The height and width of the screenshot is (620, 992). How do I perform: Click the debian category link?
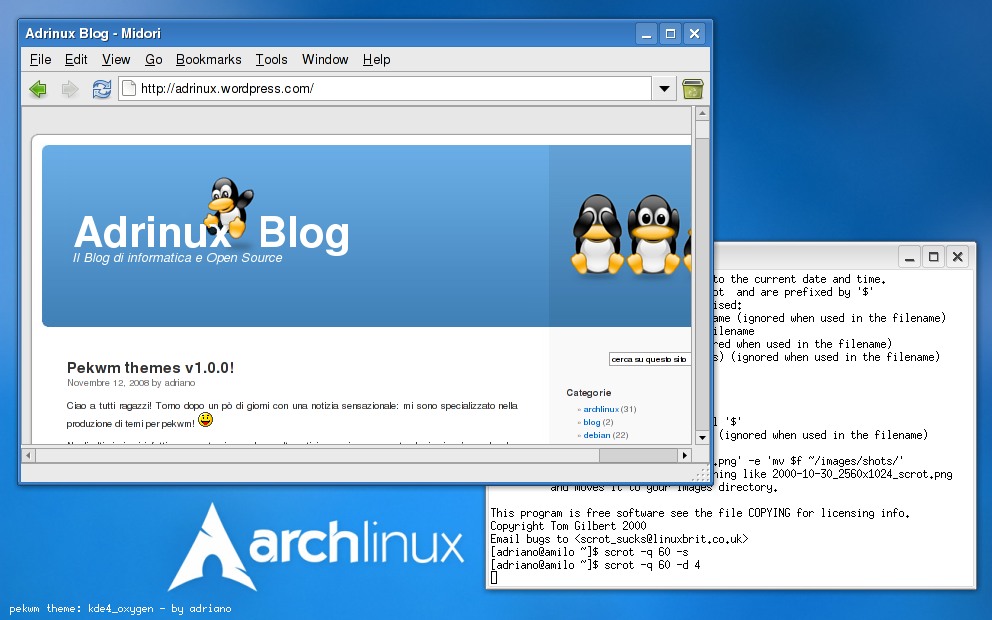597,435
